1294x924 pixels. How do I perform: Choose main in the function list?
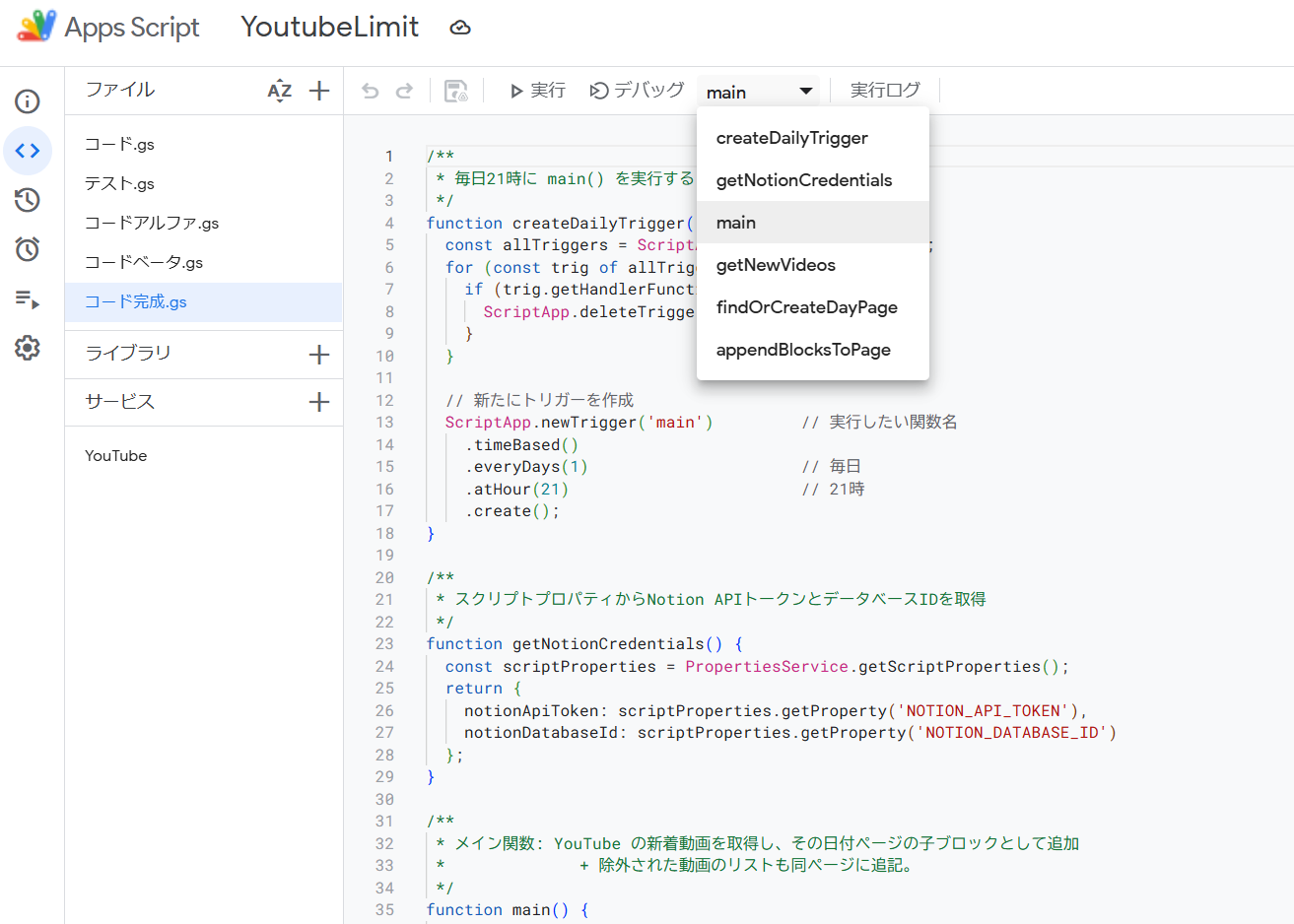click(812, 223)
